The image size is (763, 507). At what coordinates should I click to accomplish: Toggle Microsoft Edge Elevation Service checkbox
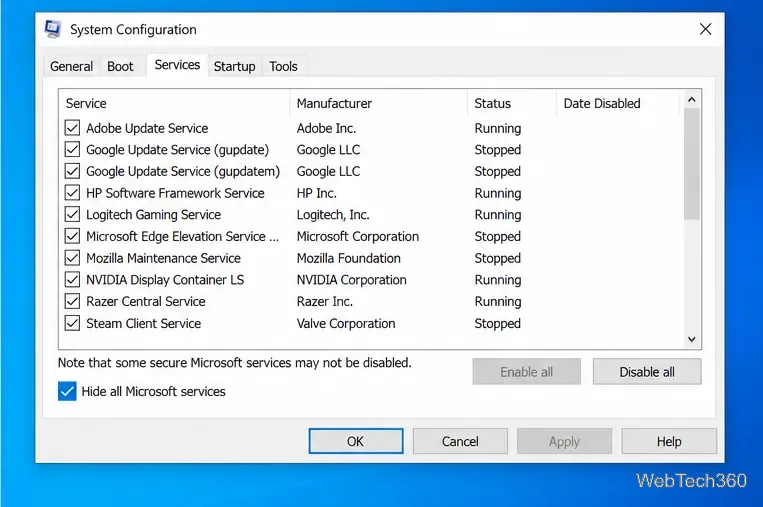[x=72, y=236]
